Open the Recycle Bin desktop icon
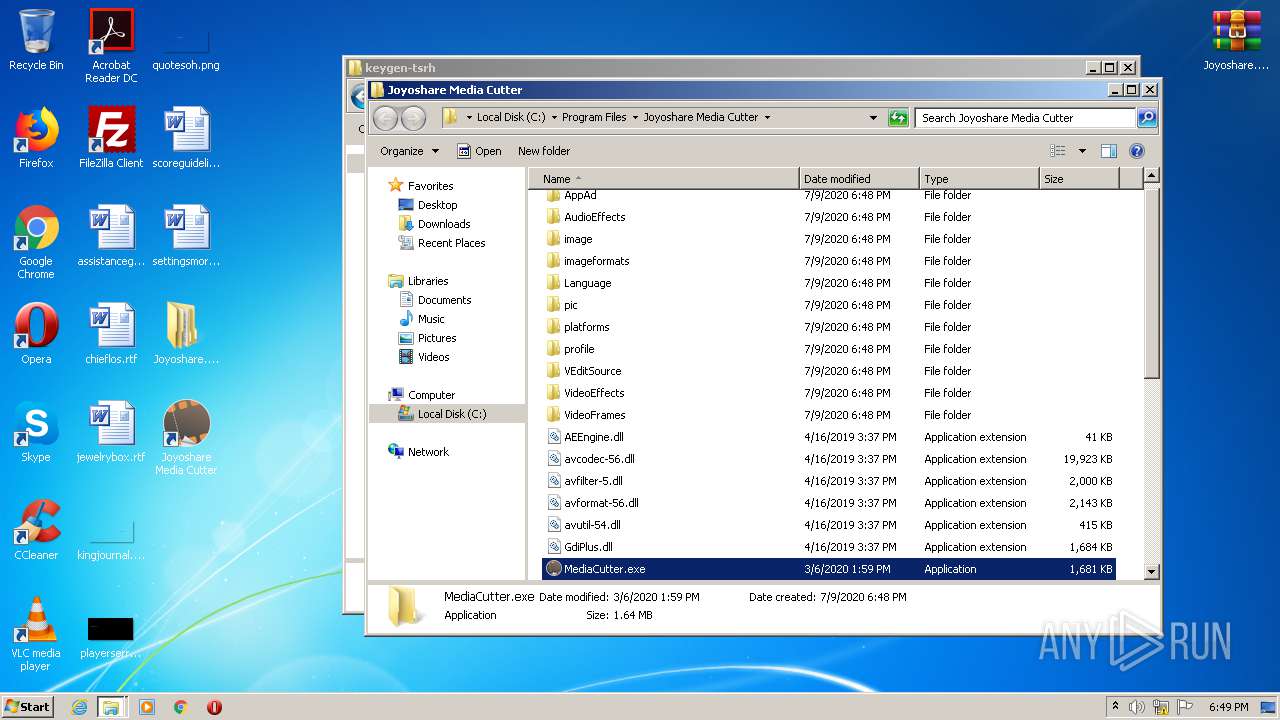The height and width of the screenshot is (720, 1280). pos(36,40)
